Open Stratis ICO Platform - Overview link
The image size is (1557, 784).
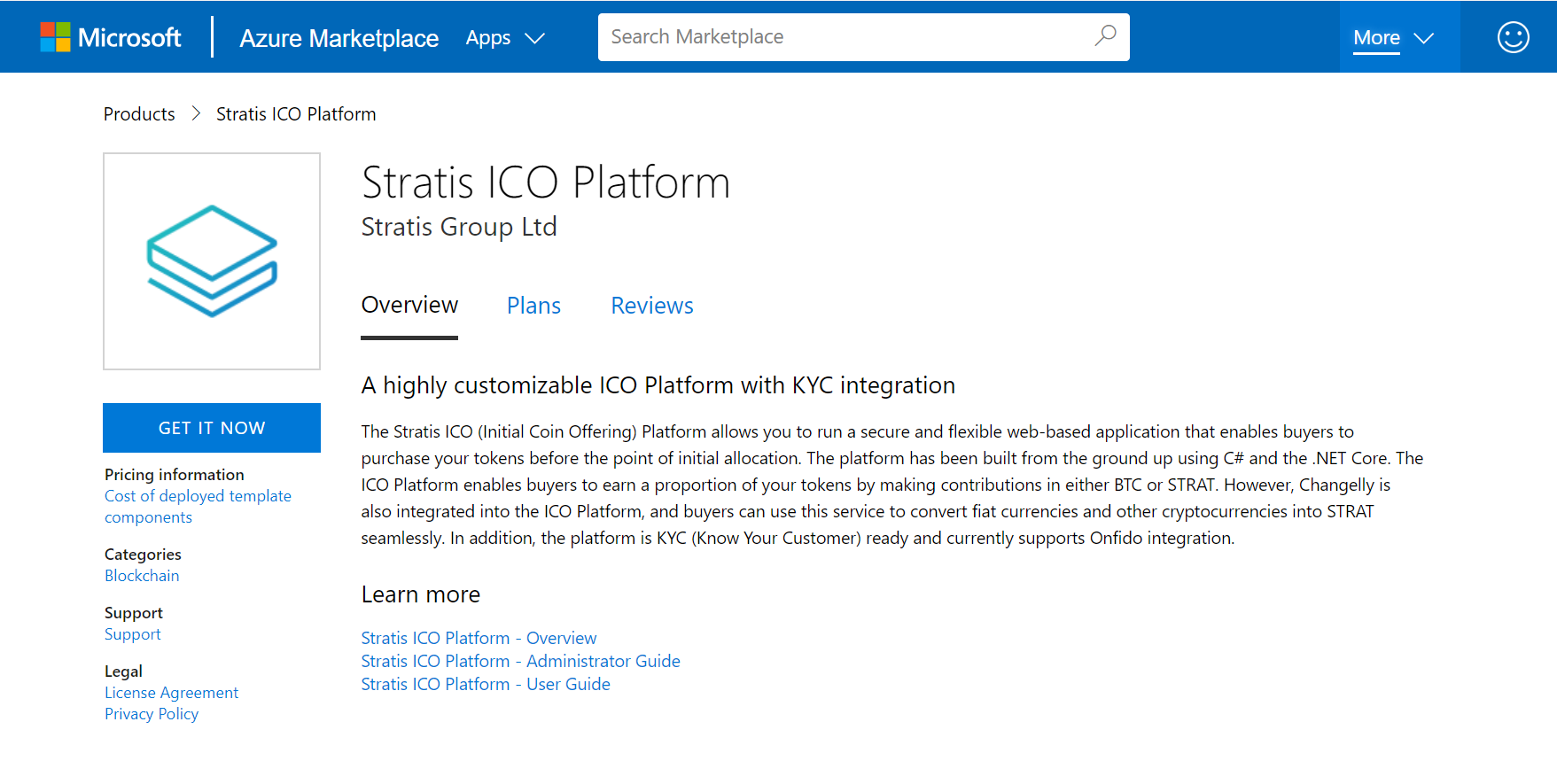(479, 638)
